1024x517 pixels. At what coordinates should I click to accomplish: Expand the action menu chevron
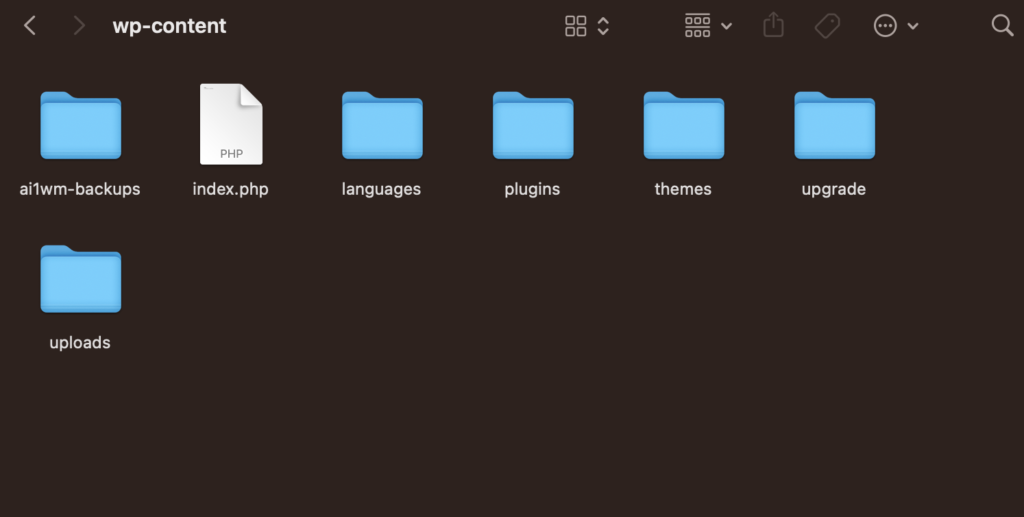(913, 26)
